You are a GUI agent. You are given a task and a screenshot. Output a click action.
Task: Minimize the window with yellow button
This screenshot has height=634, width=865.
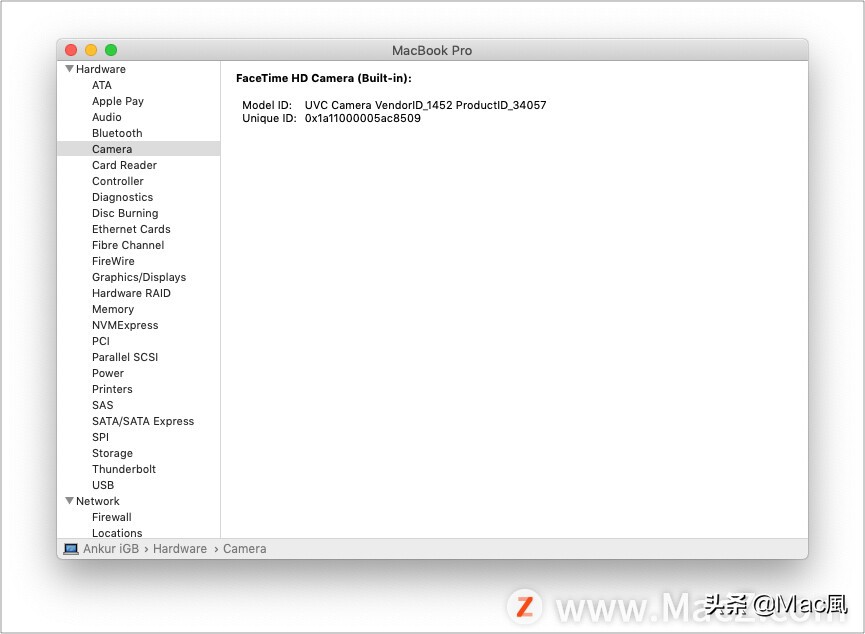click(91, 50)
